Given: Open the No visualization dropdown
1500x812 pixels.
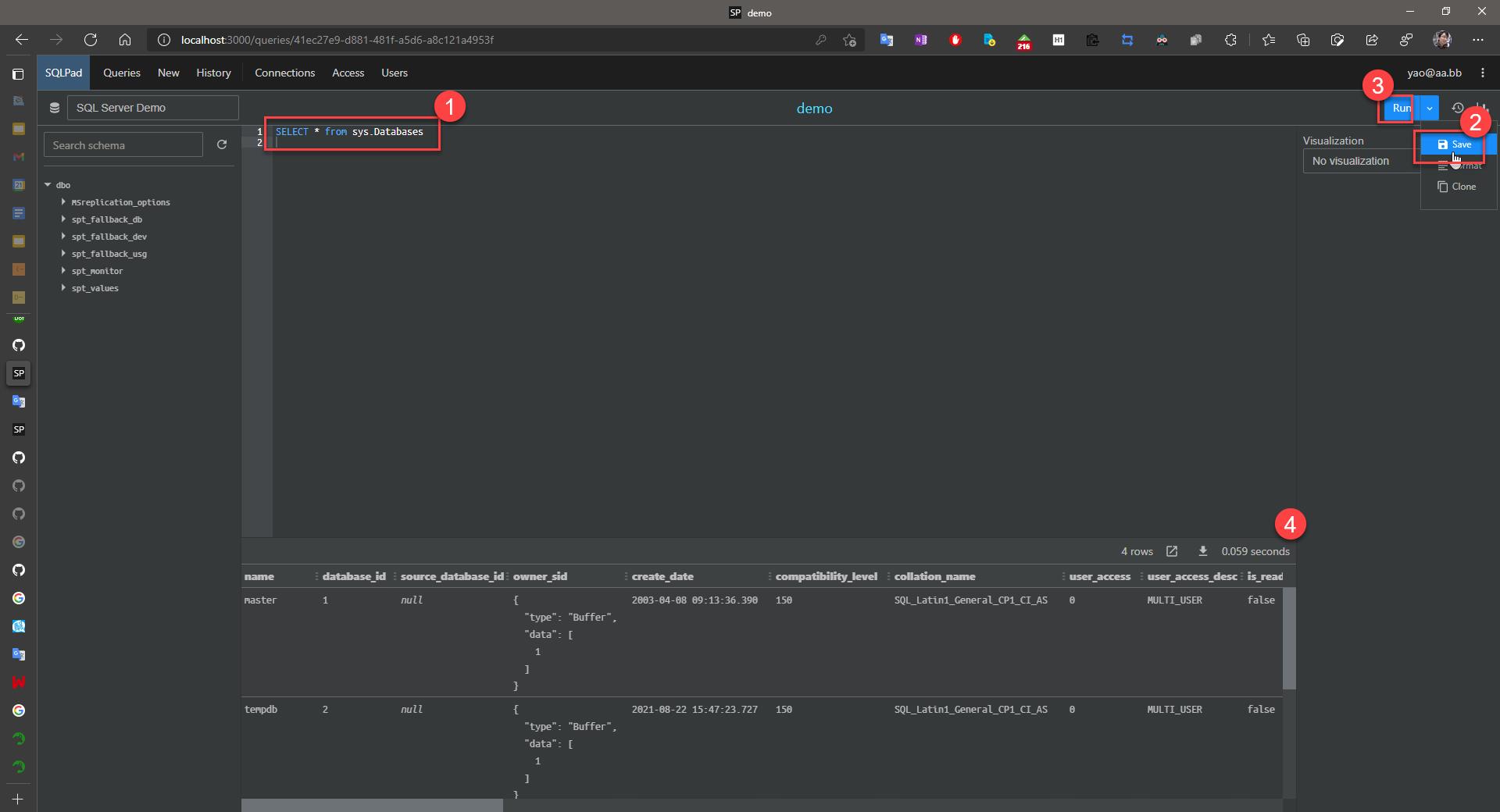Looking at the screenshot, I should click(x=1361, y=161).
